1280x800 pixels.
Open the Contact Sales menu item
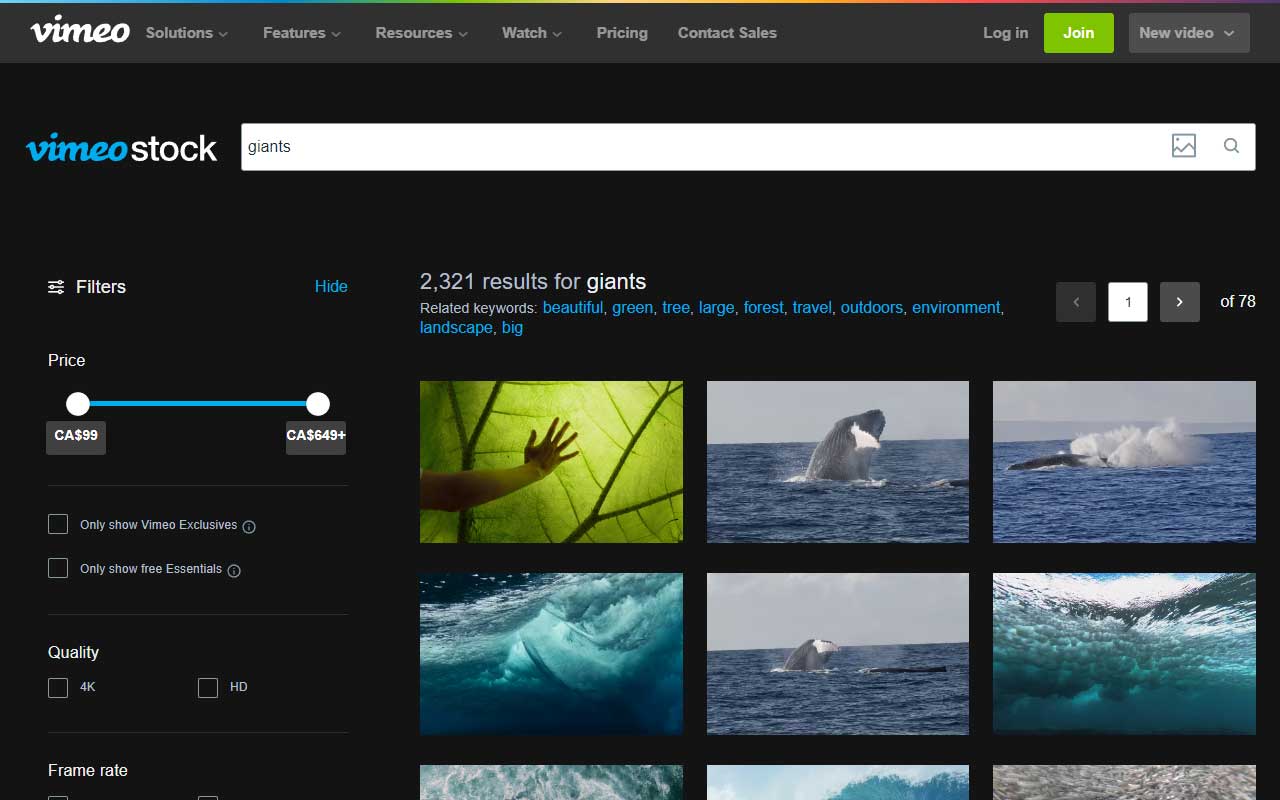coord(727,32)
